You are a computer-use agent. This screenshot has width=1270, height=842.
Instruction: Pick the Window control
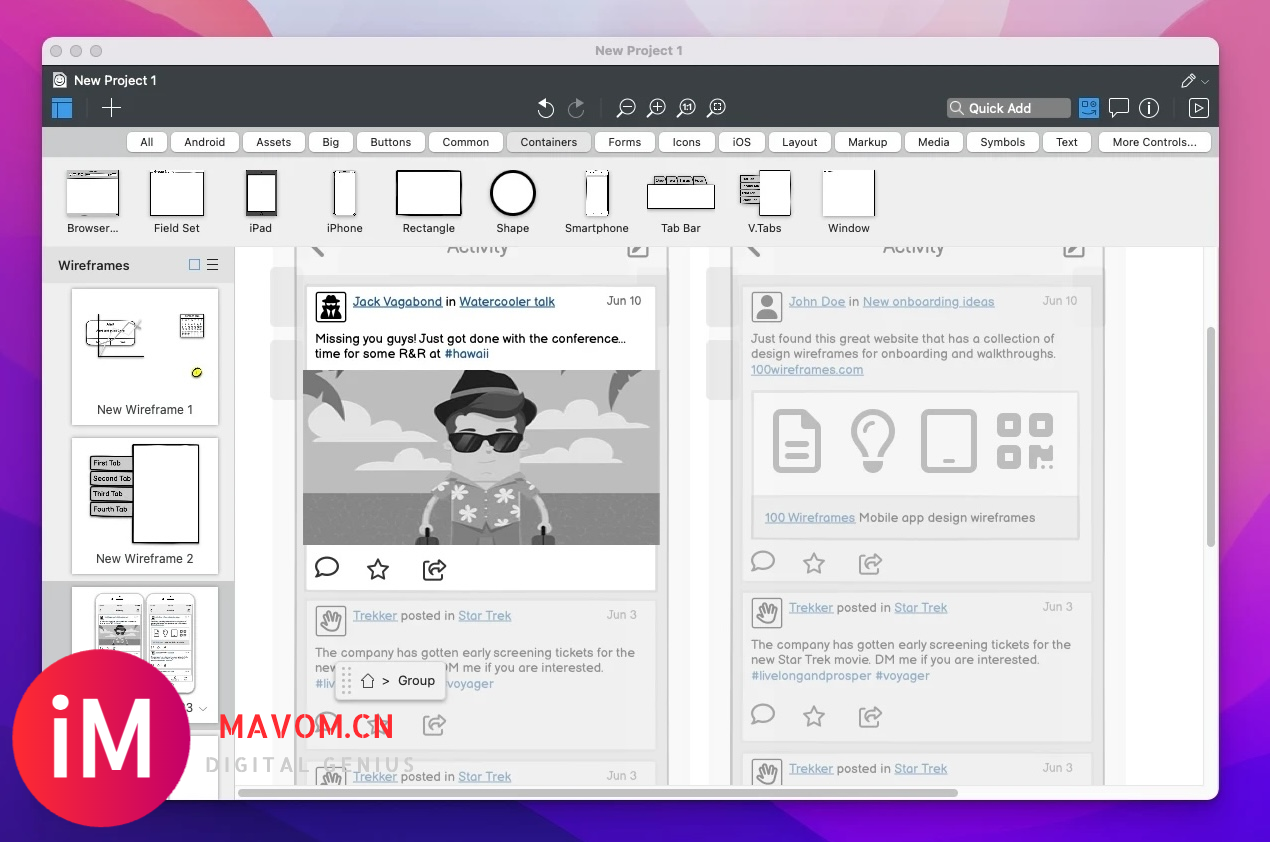coord(849,202)
